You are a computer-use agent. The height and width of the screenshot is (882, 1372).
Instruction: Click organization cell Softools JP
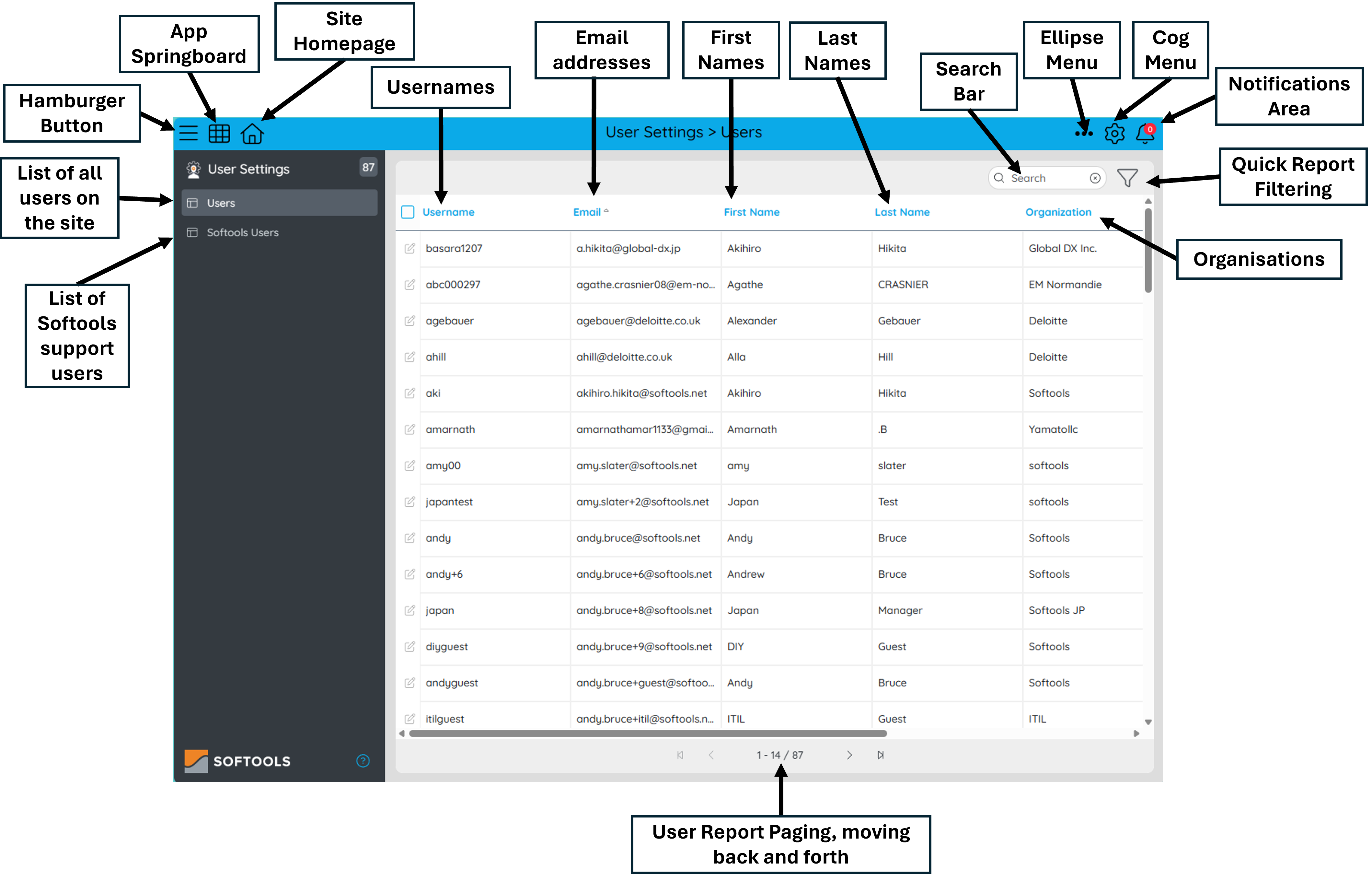[1056, 610]
